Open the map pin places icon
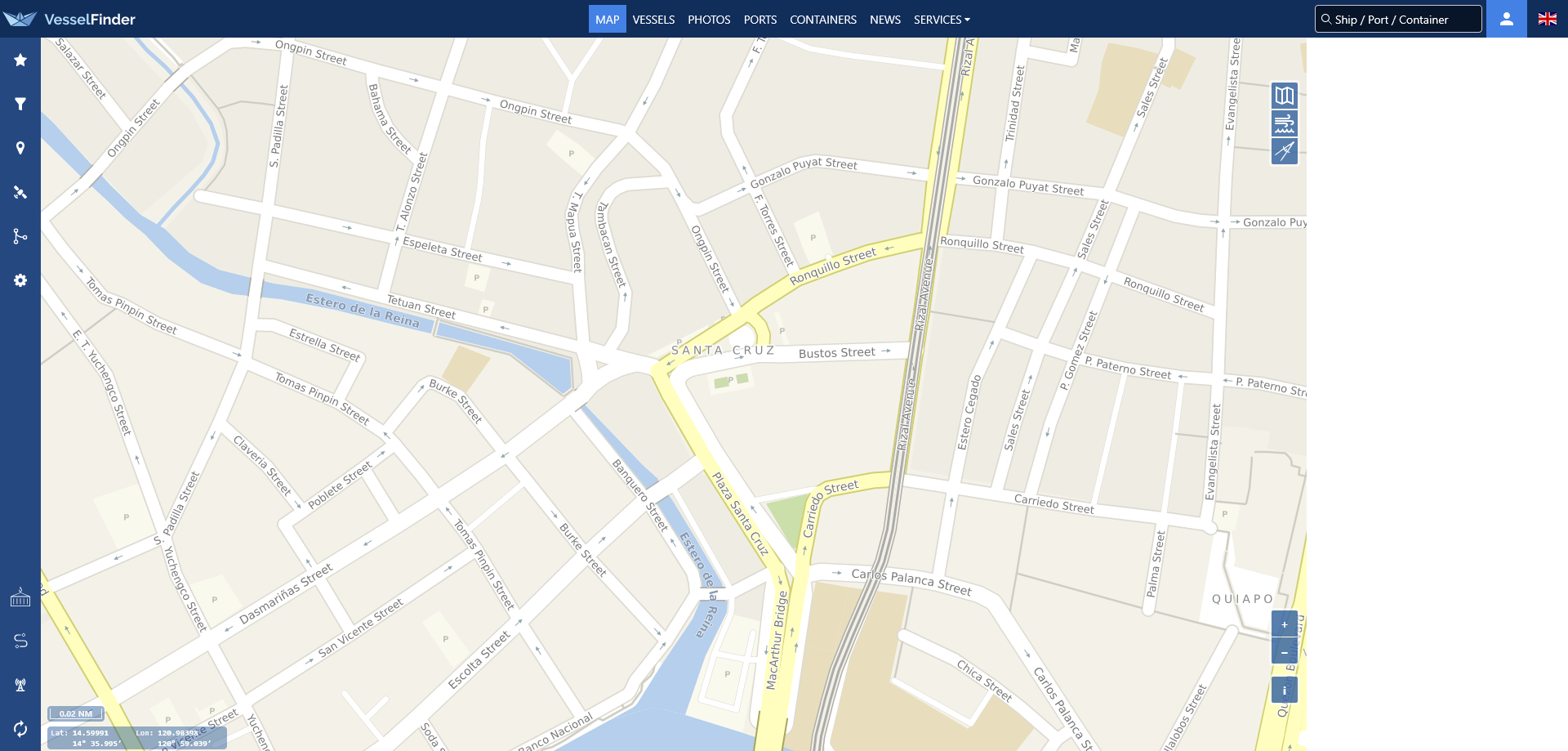 (20, 148)
